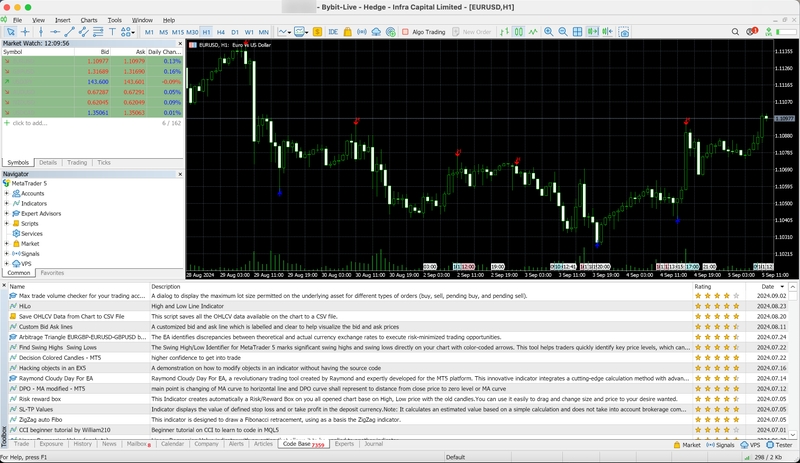Screen dimensions: 800x463
Task: Sort the code list by Date column
Action: tap(767, 286)
